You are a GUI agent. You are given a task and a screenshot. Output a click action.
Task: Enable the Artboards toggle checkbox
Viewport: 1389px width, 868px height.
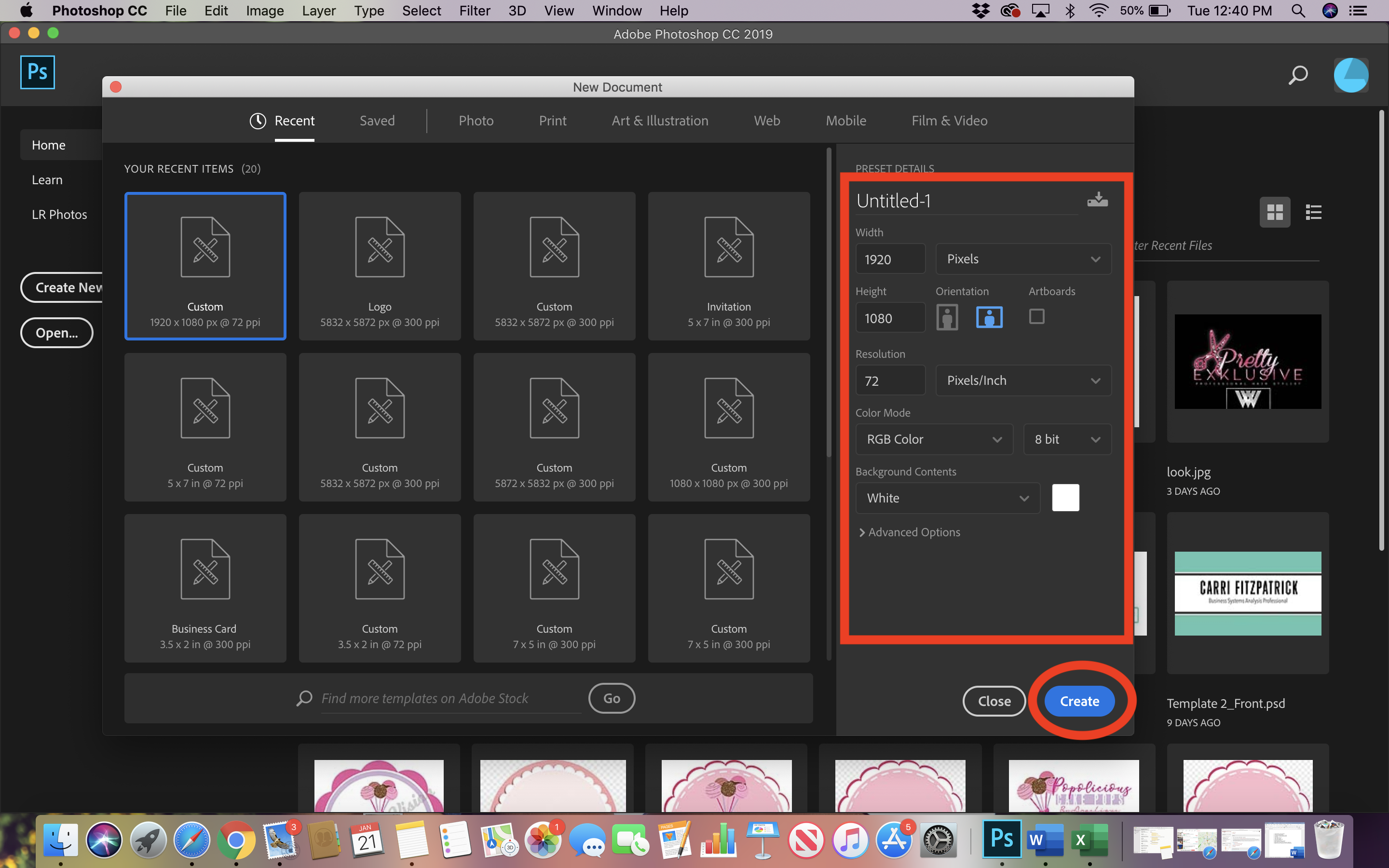coord(1037,317)
